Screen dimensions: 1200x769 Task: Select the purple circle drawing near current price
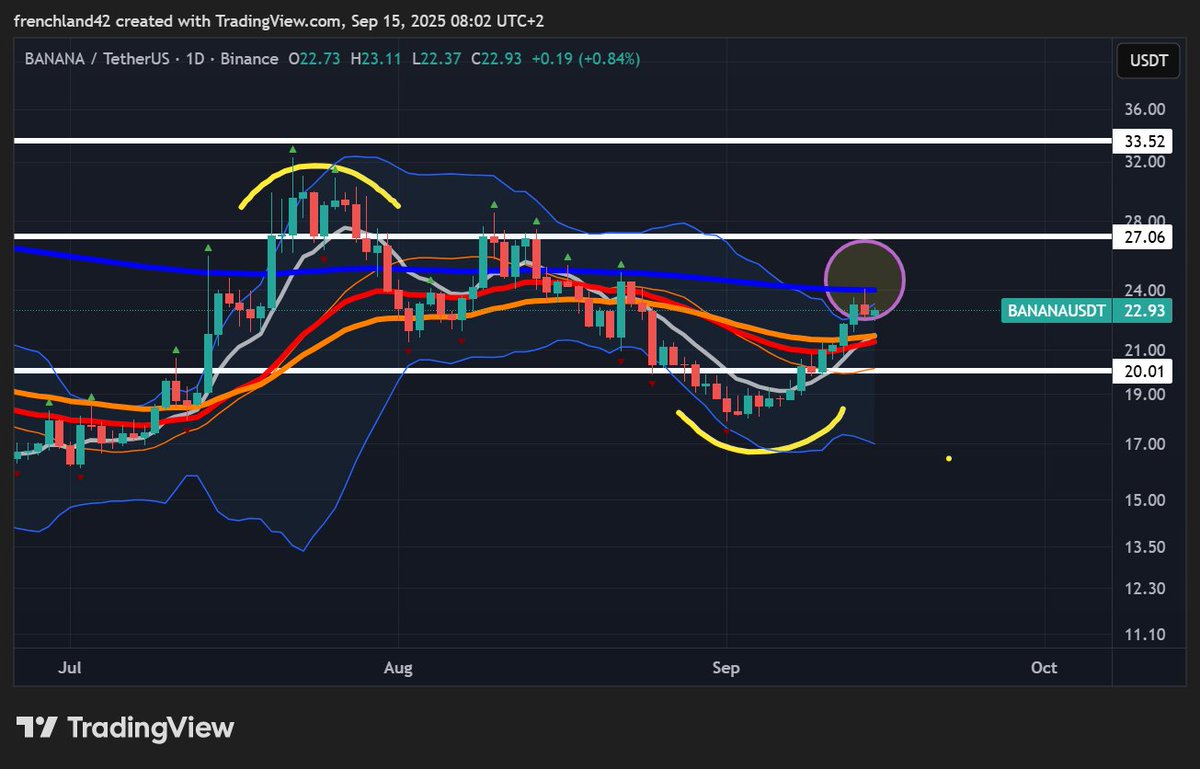[866, 280]
